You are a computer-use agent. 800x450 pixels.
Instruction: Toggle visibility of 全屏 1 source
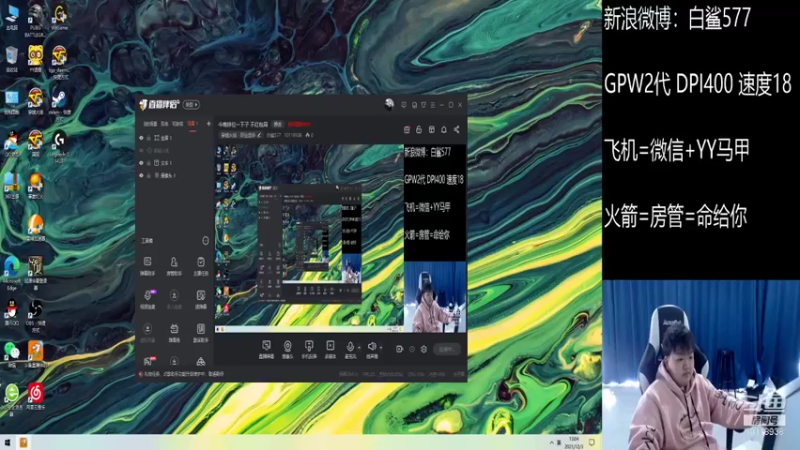click(x=141, y=138)
